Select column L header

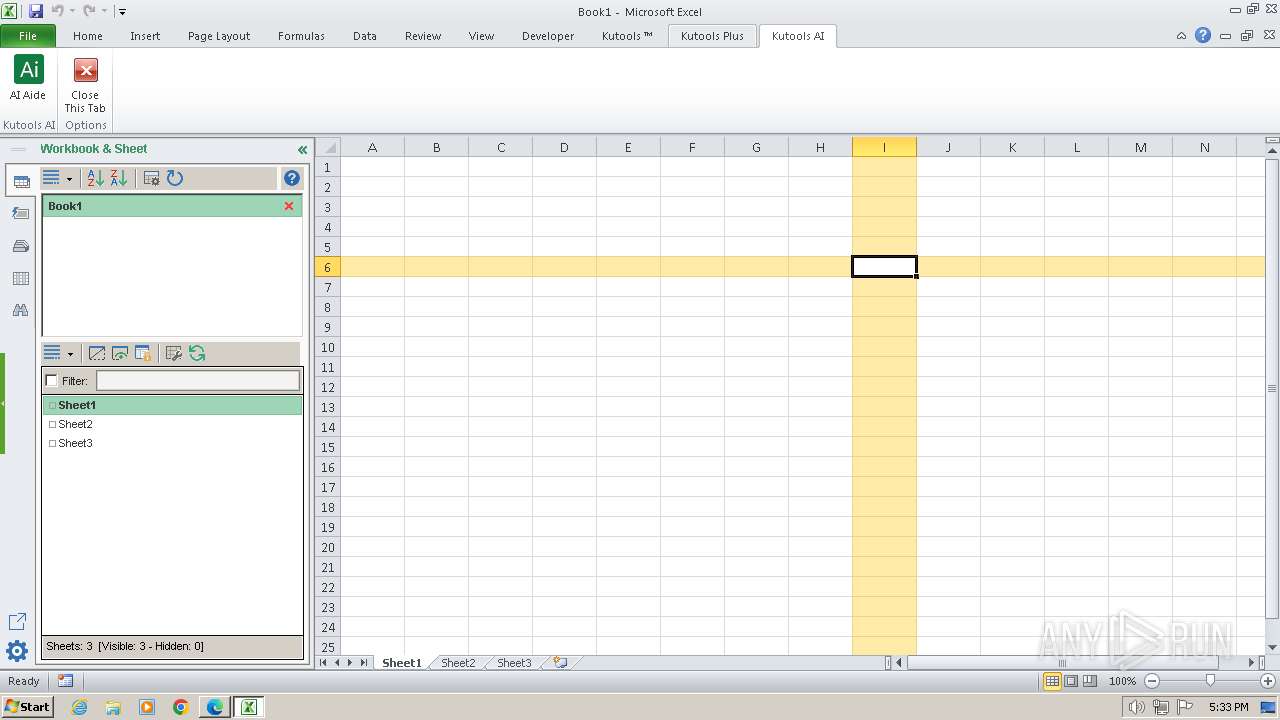click(1076, 147)
